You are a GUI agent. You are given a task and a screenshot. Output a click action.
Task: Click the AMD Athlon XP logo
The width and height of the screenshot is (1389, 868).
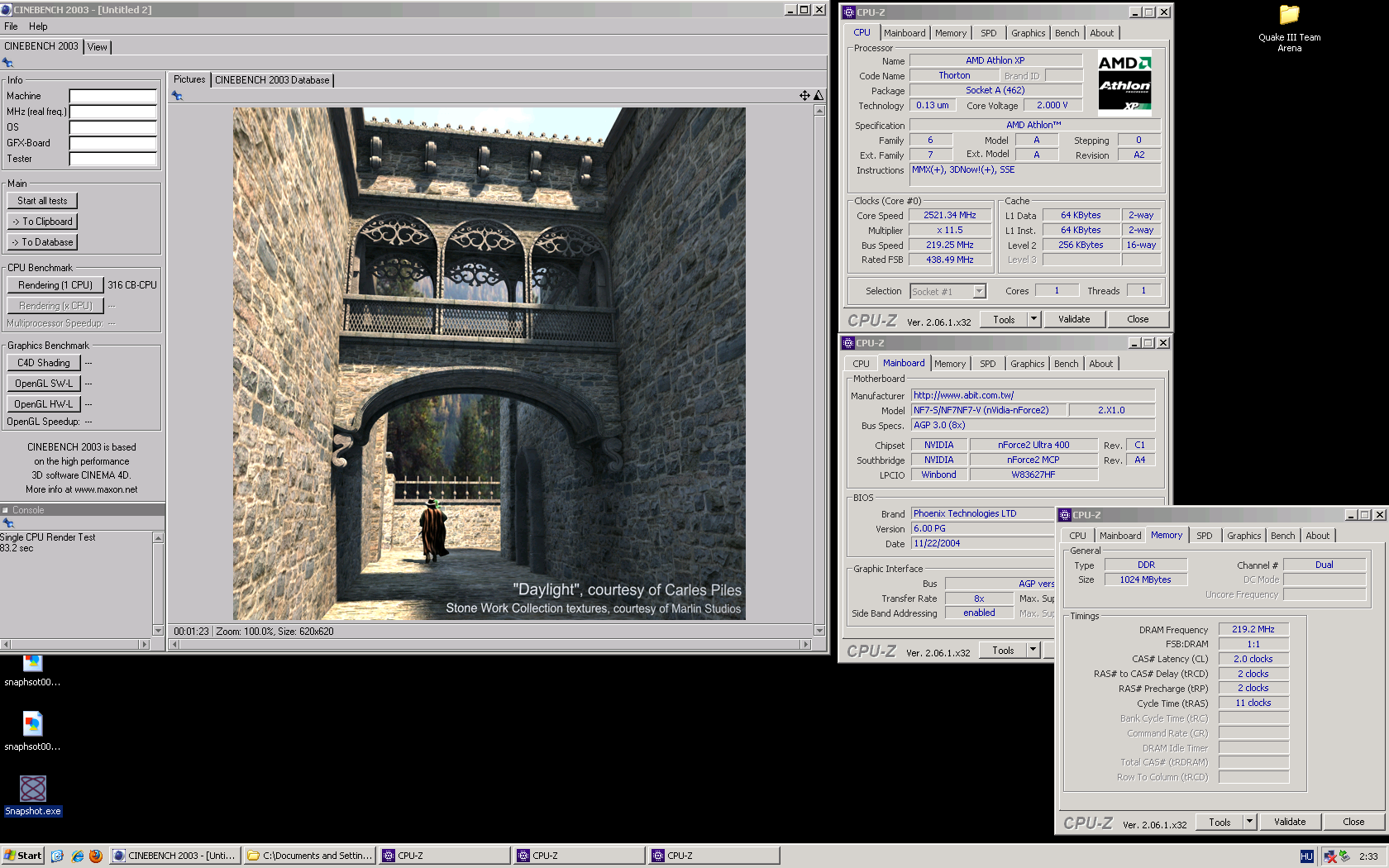[1124, 83]
